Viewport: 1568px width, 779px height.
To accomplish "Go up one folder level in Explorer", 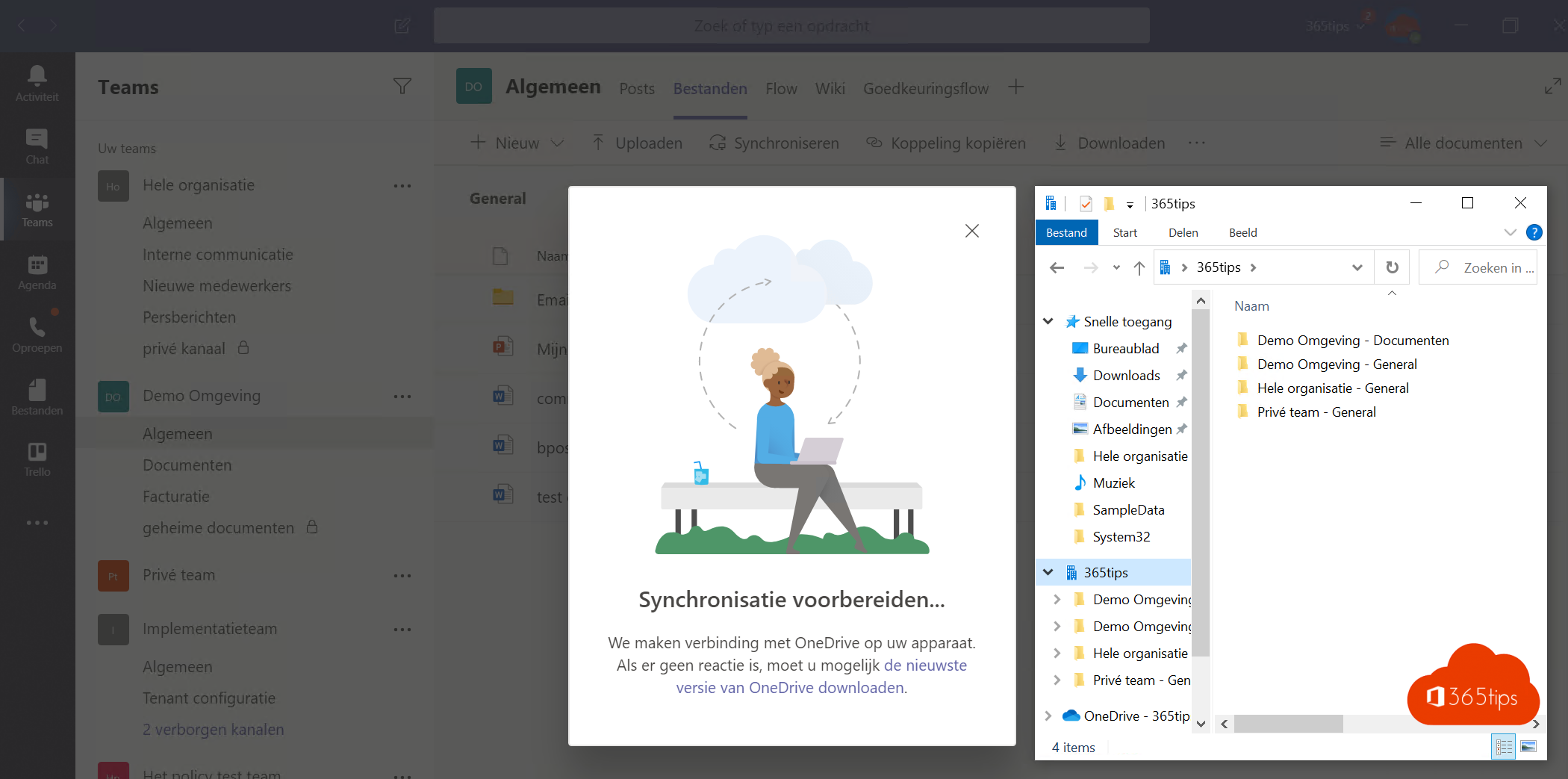I will click(x=1139, y=267).
